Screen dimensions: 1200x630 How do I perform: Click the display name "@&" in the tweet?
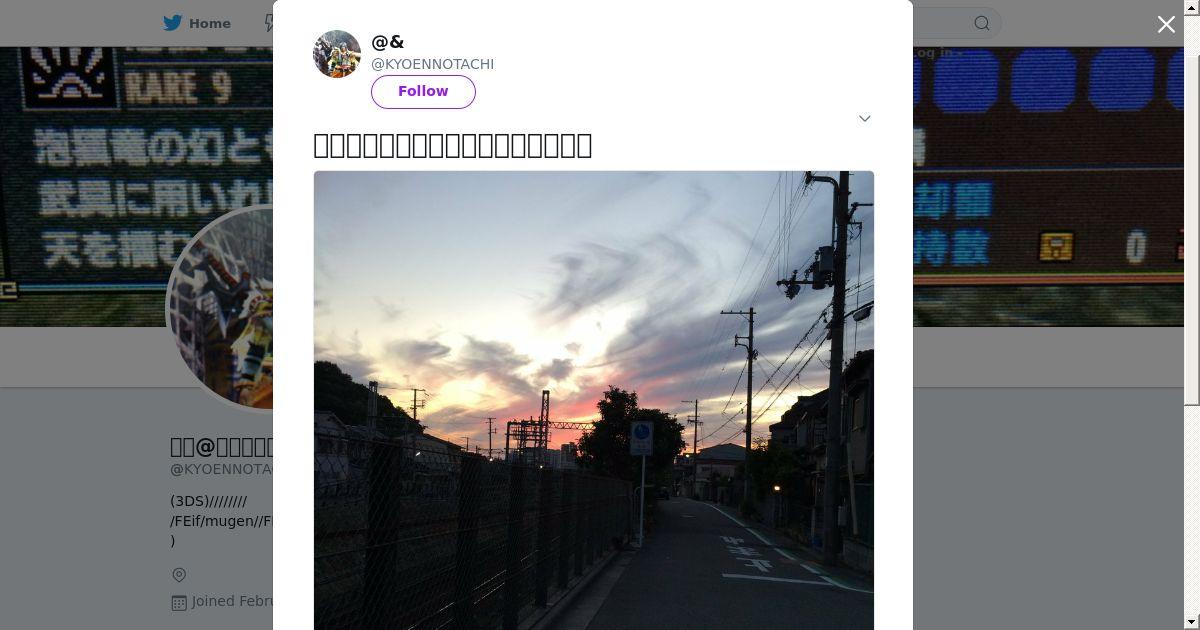(388, 42)
